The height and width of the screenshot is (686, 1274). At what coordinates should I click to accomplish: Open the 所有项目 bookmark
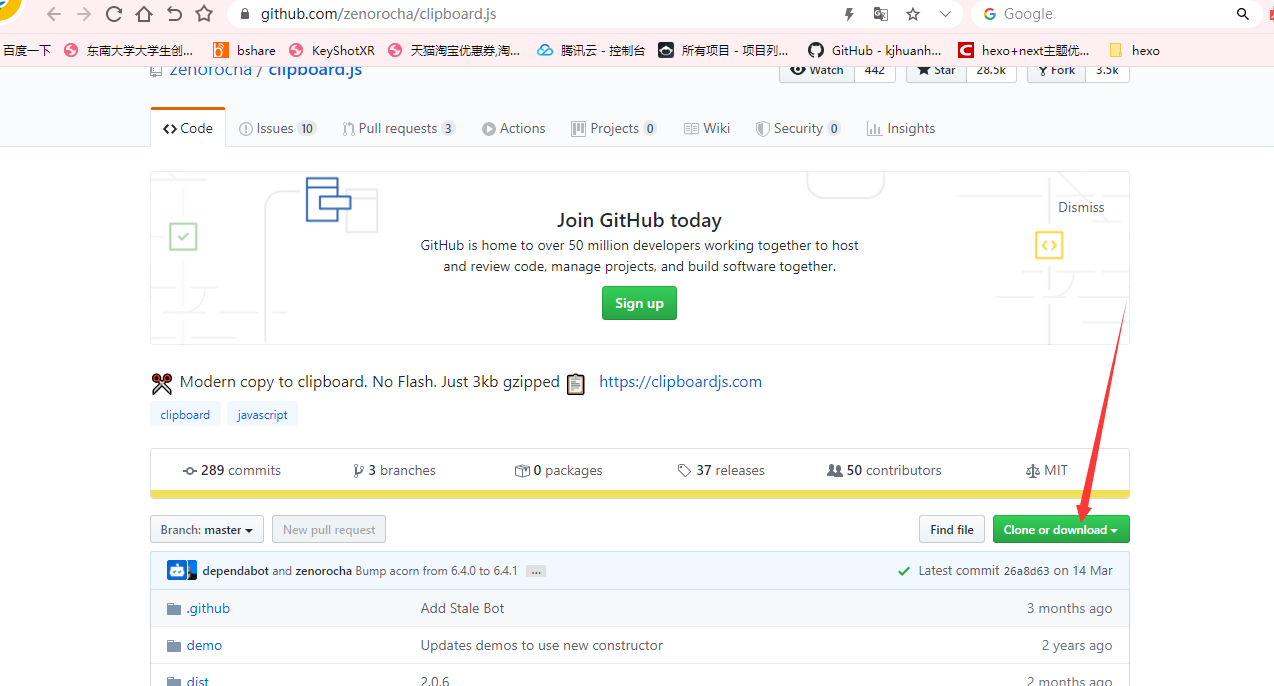(x=724, y=50)
